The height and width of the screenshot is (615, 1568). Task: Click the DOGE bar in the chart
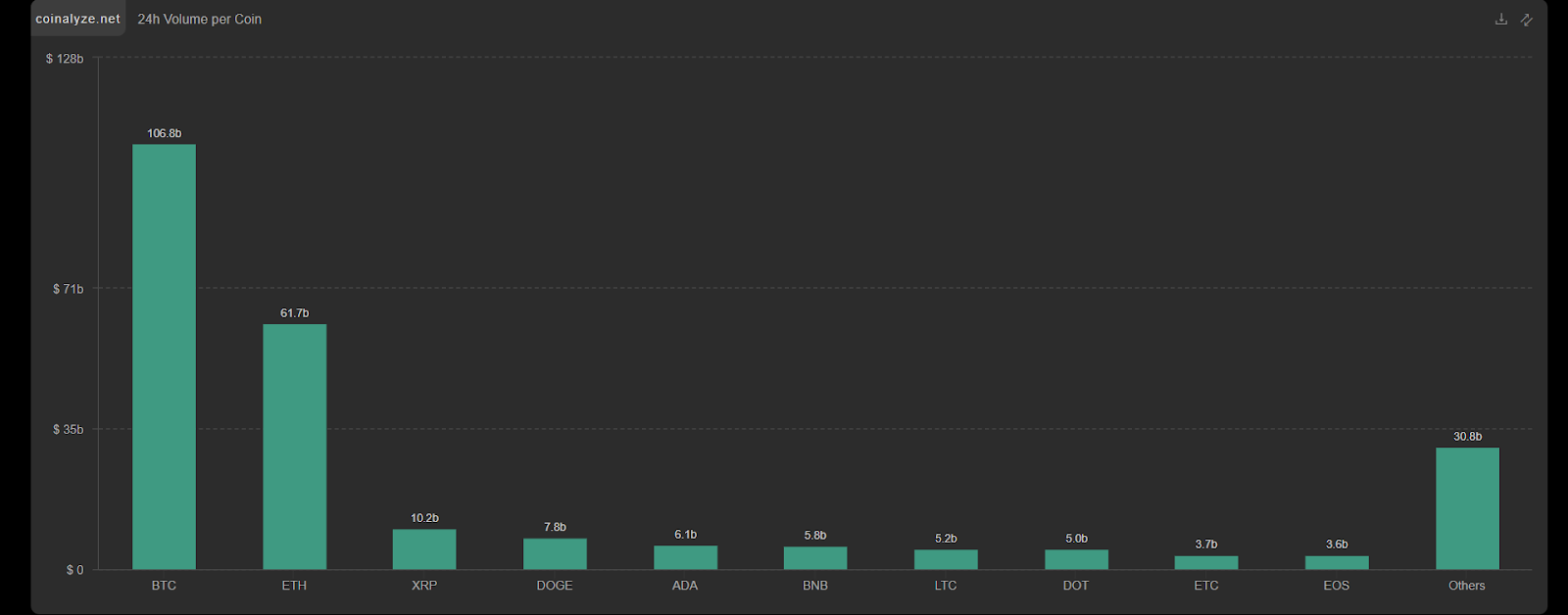(555, 554)
